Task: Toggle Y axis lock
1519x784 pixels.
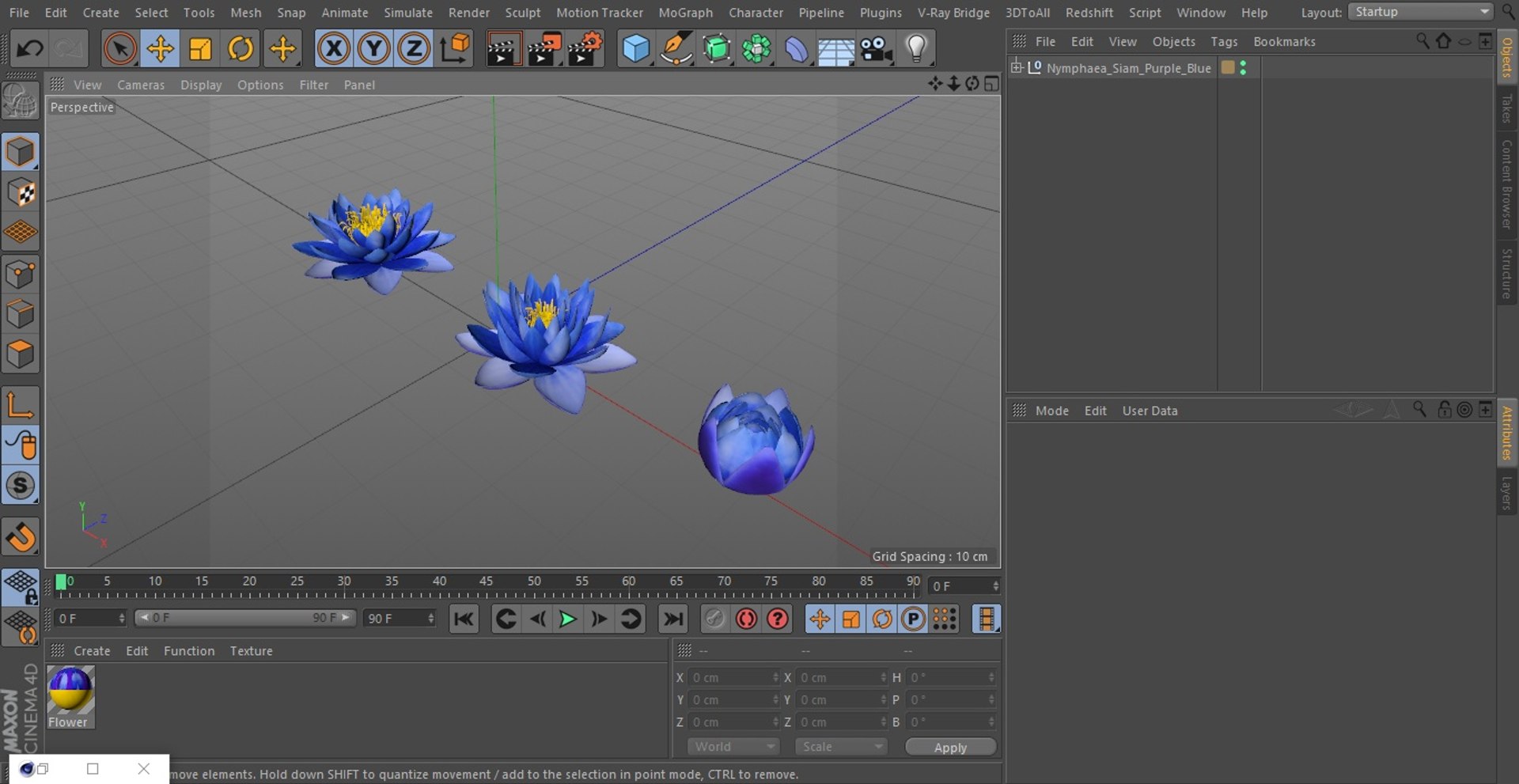Action: click(374, 49)
